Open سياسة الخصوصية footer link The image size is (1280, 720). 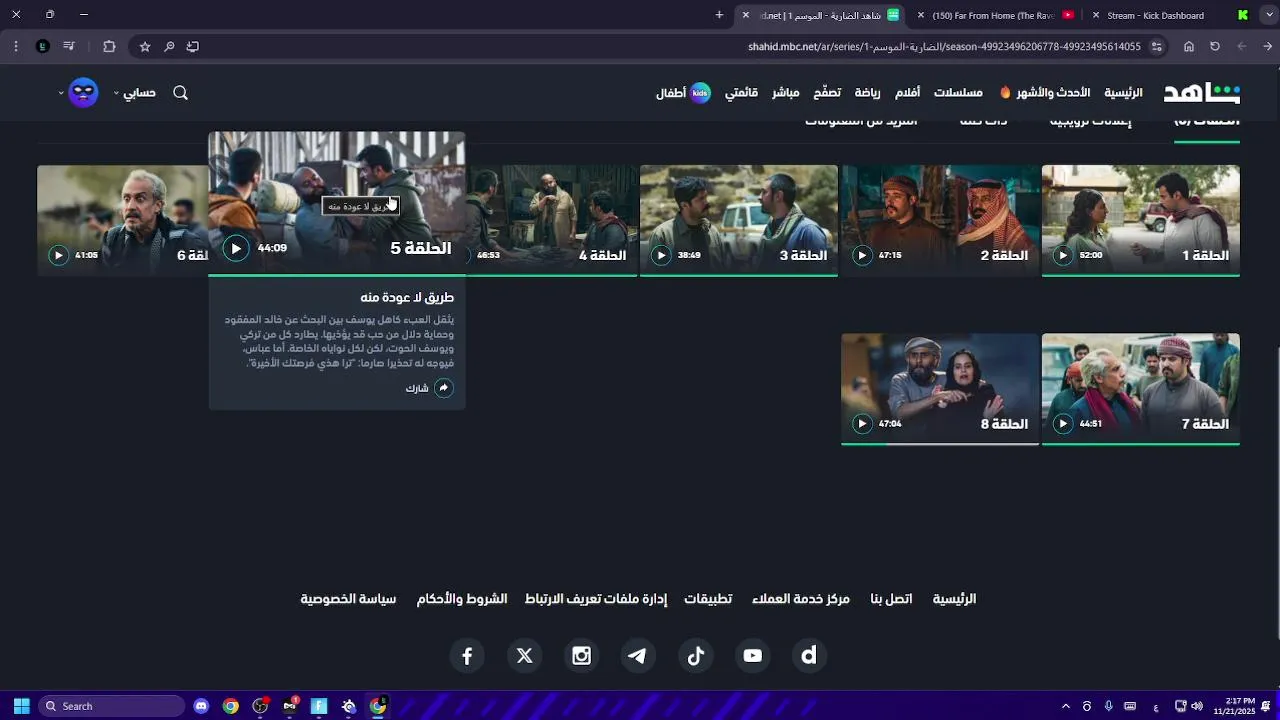coord(348,599)
